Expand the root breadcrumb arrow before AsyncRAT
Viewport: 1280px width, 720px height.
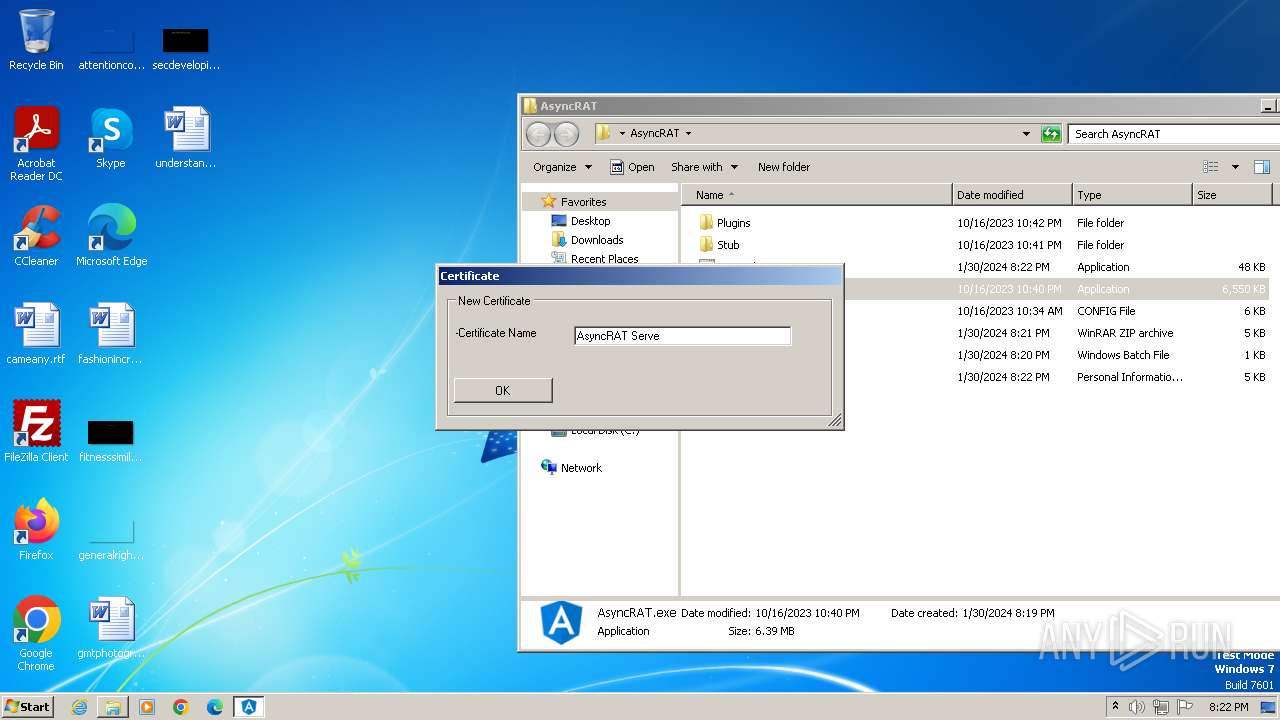click(622, 134)
